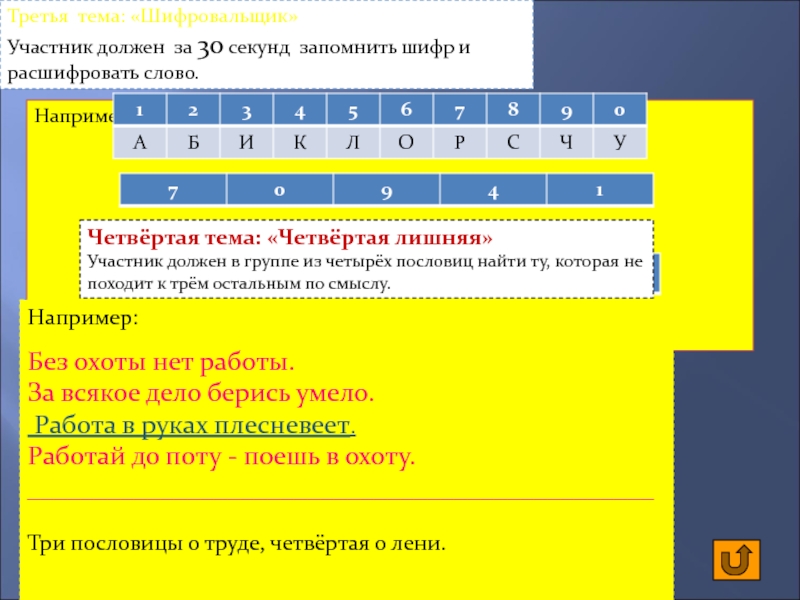Click the letter cell 'А'
The image size is (800, 600).
140,142
